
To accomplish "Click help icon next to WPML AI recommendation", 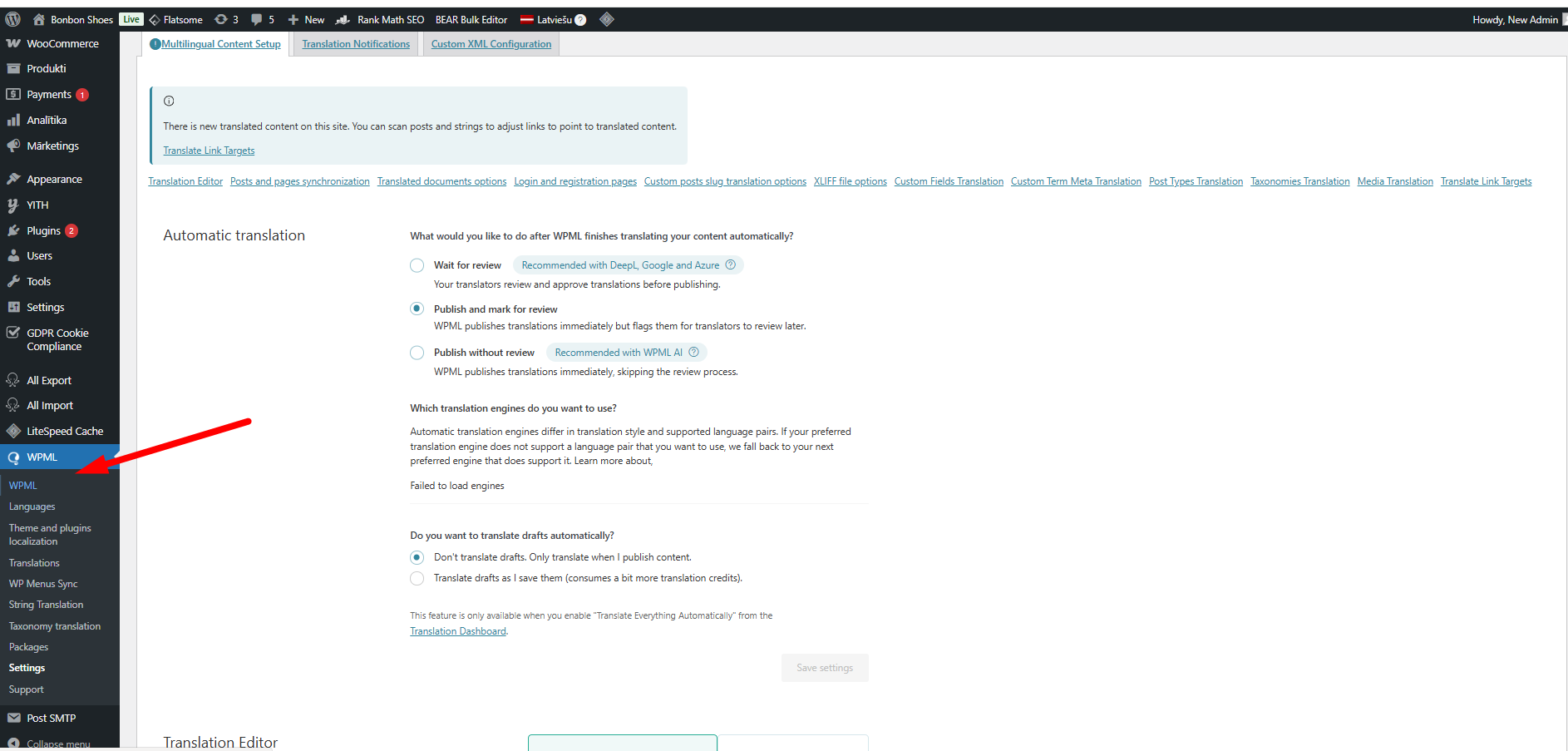I will (x=694, y=352).
